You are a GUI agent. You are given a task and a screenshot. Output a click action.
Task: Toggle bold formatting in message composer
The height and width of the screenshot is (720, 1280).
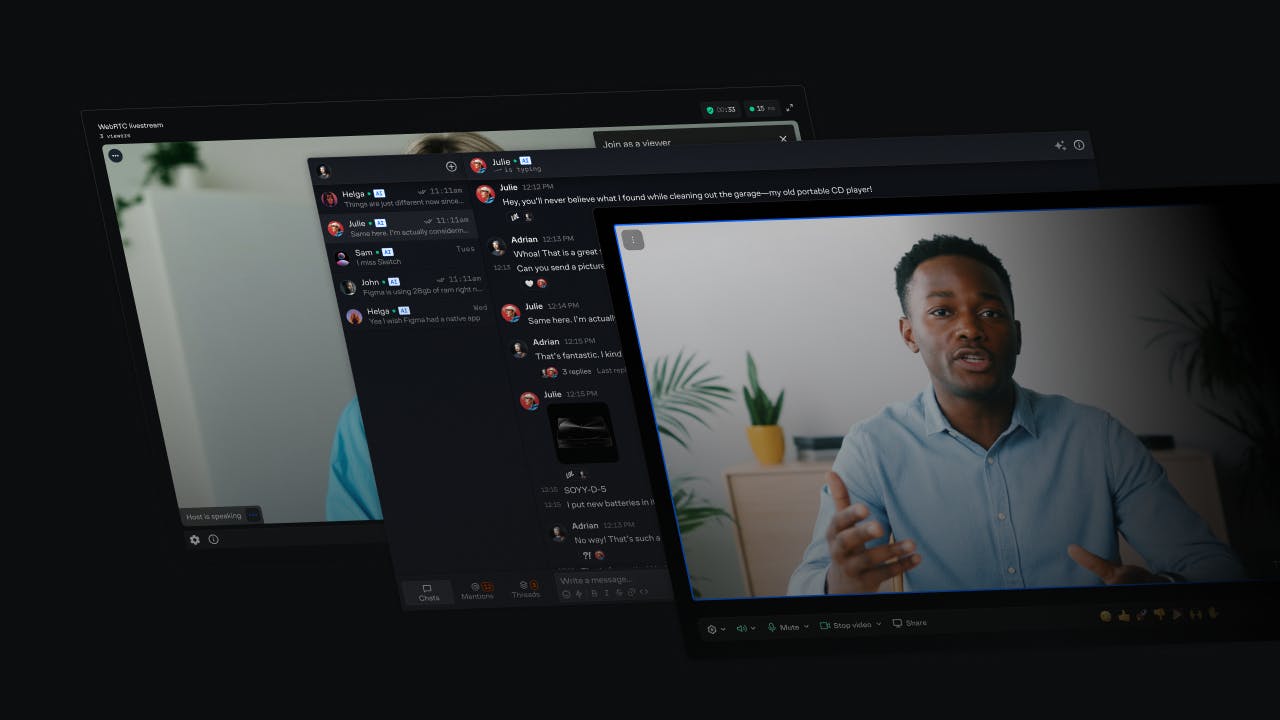pos(594,593)
